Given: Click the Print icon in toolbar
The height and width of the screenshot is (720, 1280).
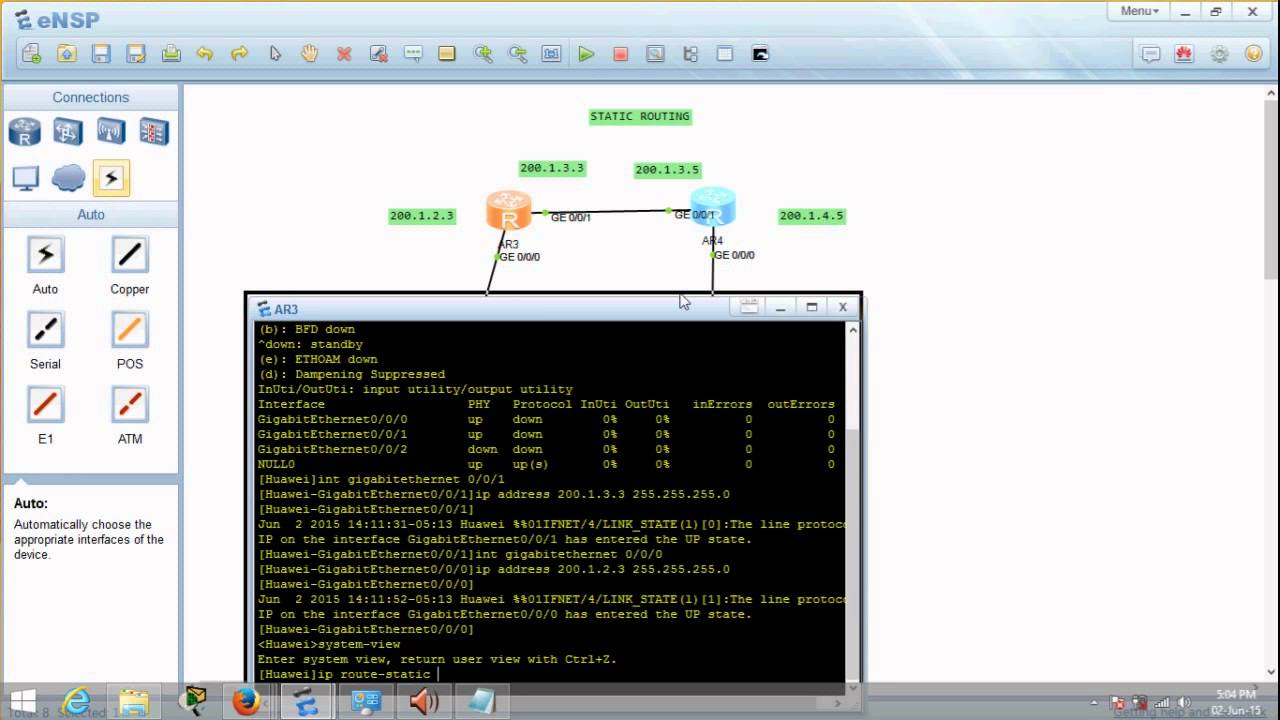Looking at the screenshot, I should point(171,54).
